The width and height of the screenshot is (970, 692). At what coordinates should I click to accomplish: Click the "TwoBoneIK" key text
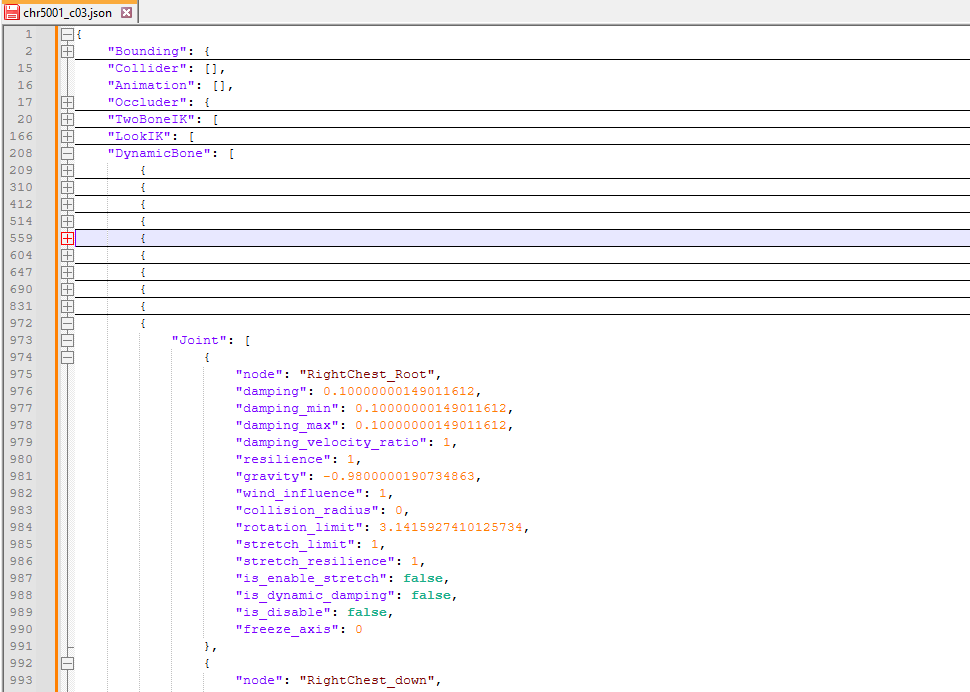(151, 119)
